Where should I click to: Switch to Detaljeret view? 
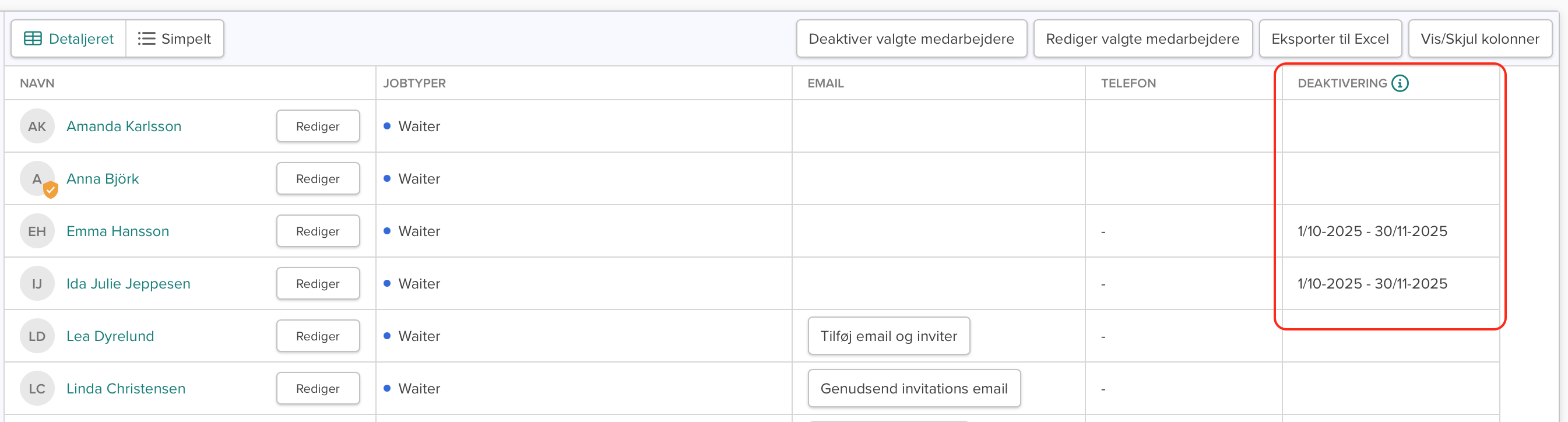click(69, 39)
